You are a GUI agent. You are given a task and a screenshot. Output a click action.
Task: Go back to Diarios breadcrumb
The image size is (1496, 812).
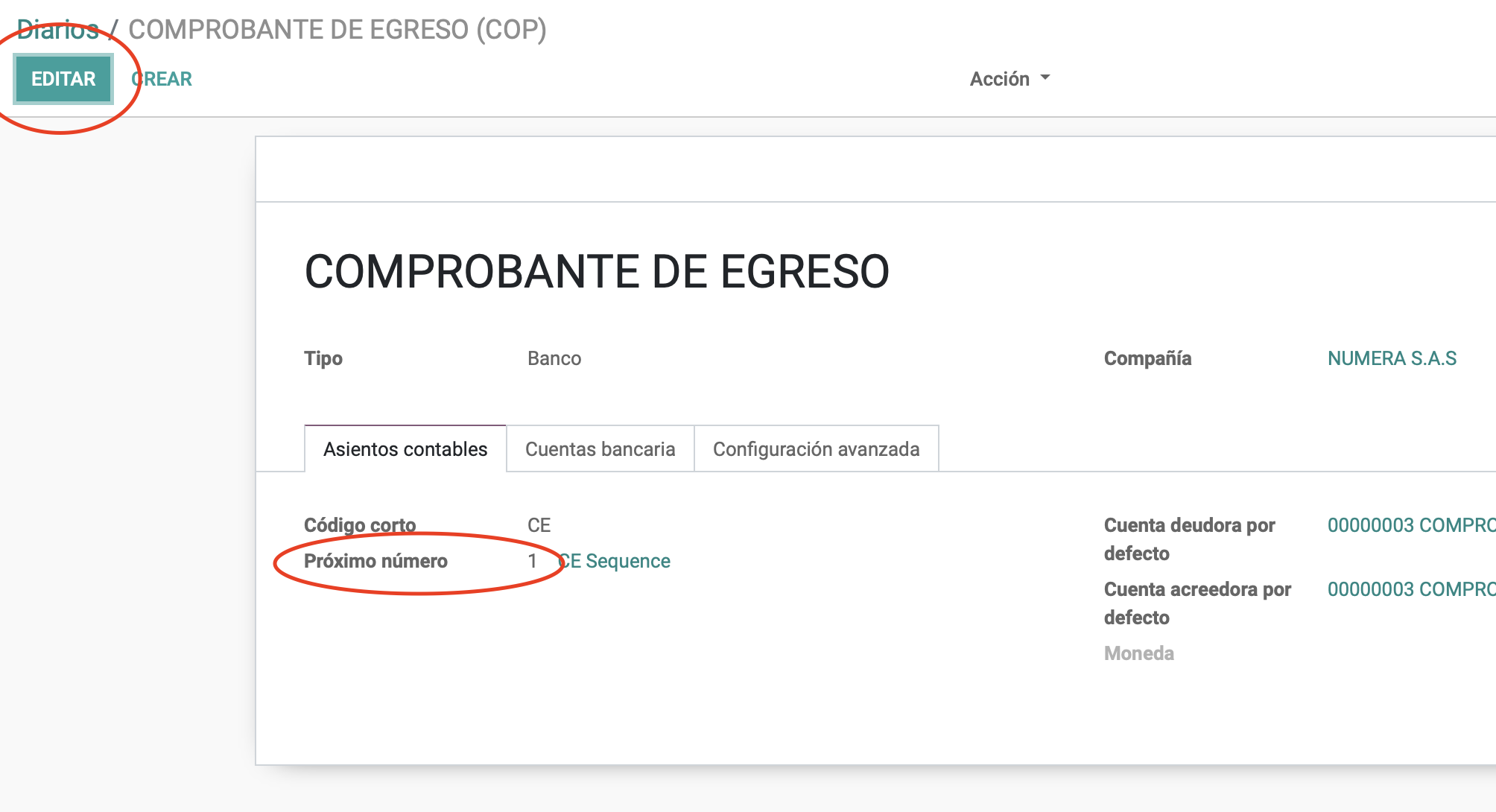[x=57, y=30]
